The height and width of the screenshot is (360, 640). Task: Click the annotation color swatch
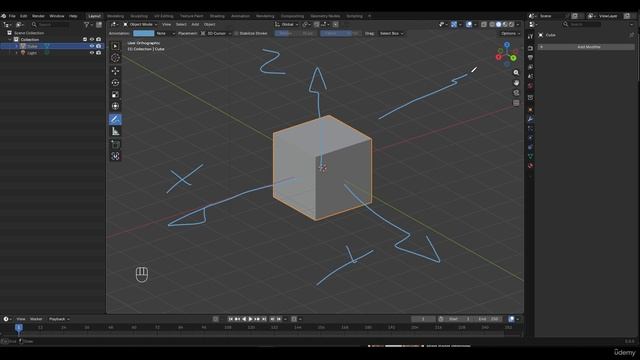point(144,33)
